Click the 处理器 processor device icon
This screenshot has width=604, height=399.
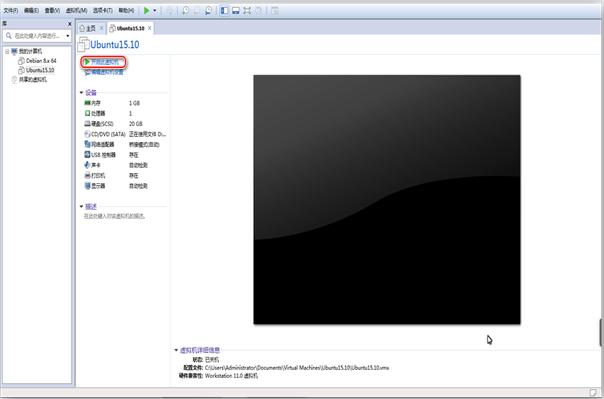87,113
